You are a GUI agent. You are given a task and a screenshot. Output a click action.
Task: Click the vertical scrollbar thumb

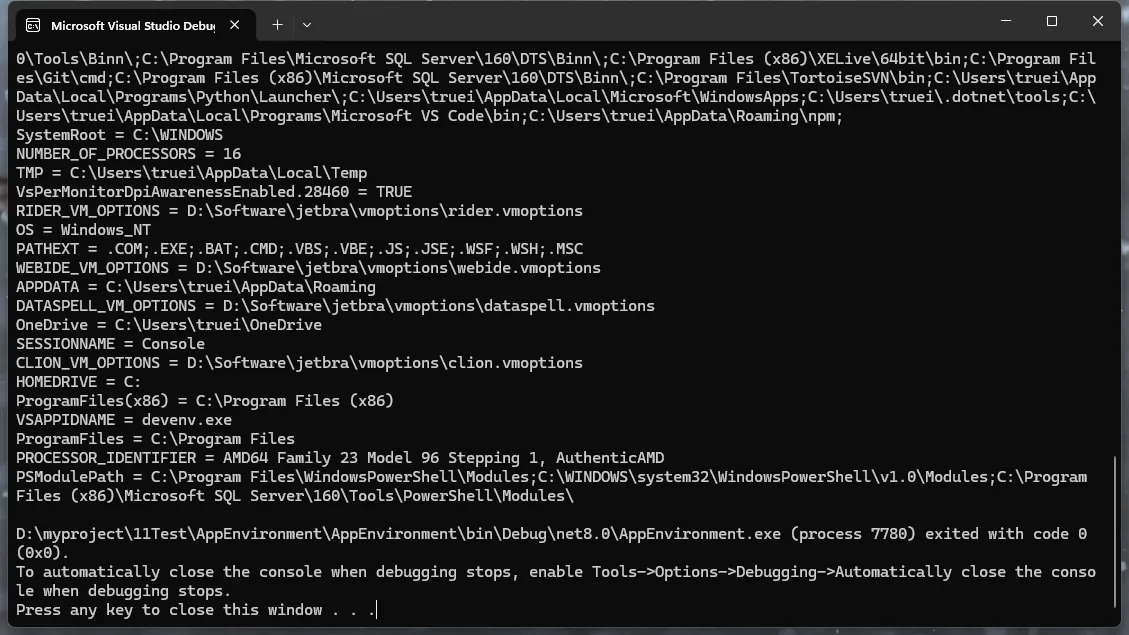(1116, 530)
